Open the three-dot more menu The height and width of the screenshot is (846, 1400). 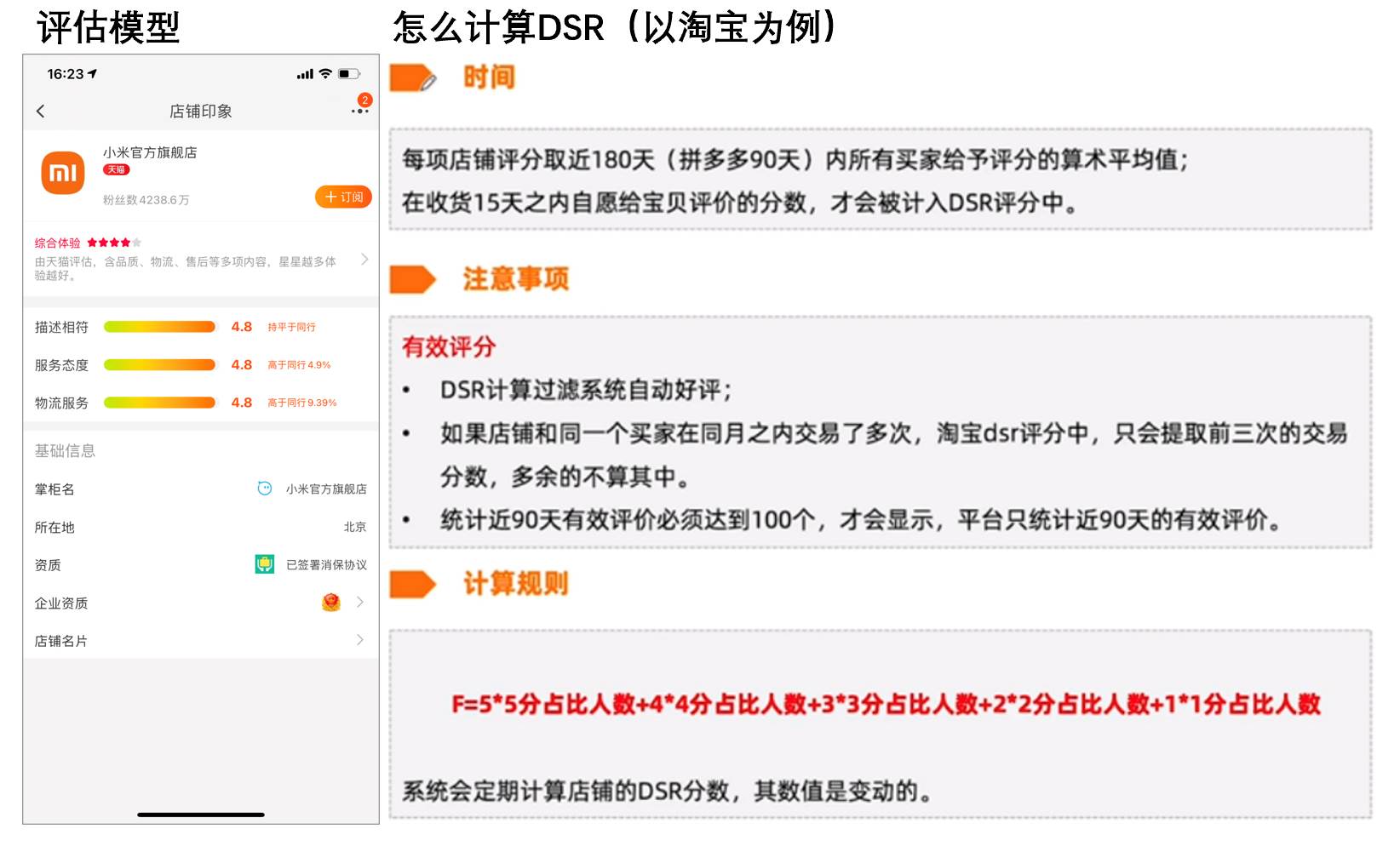click(x=359, y=111)
